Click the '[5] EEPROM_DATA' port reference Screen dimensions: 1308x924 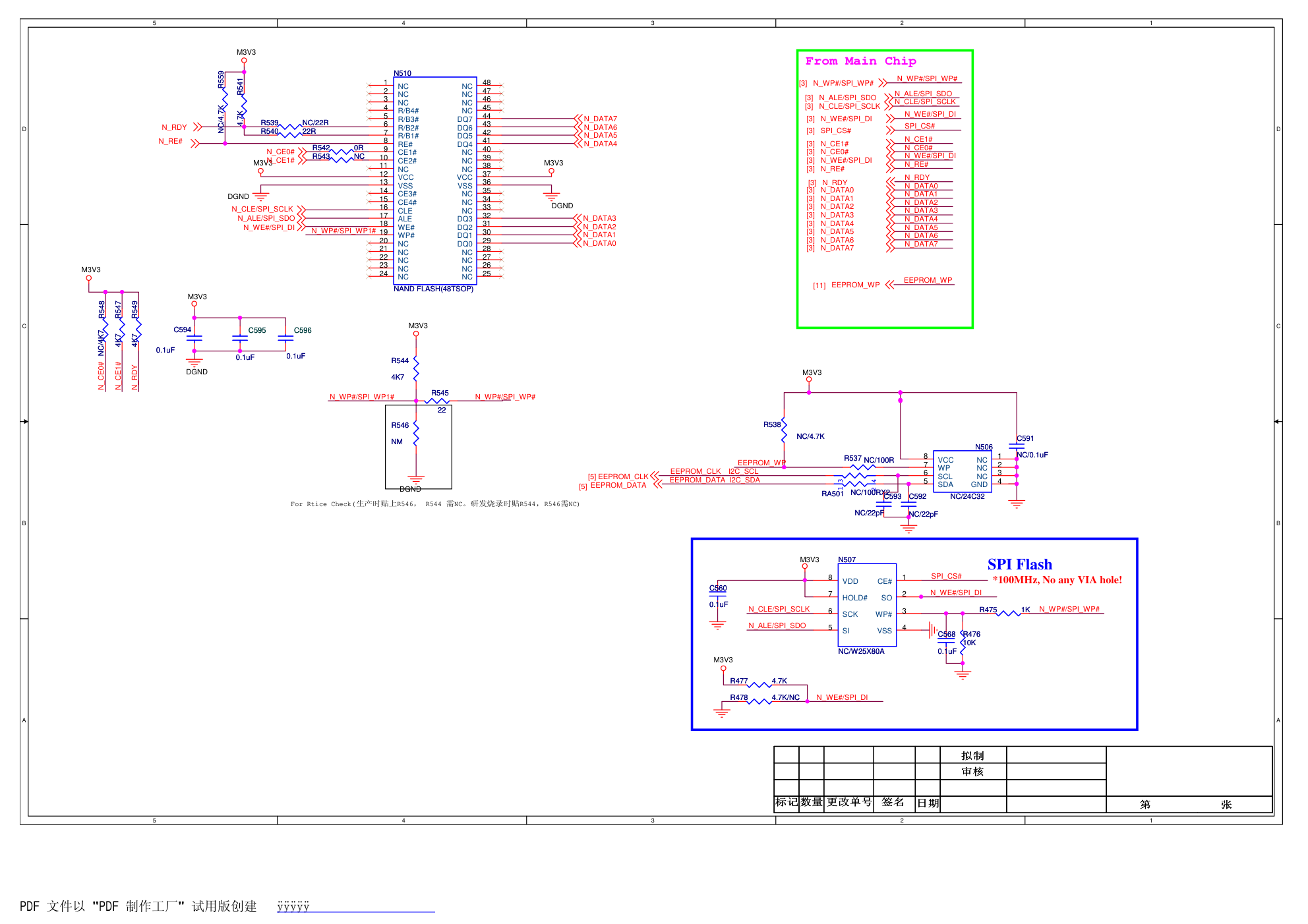pyautogui.click(x=612, y=486)
